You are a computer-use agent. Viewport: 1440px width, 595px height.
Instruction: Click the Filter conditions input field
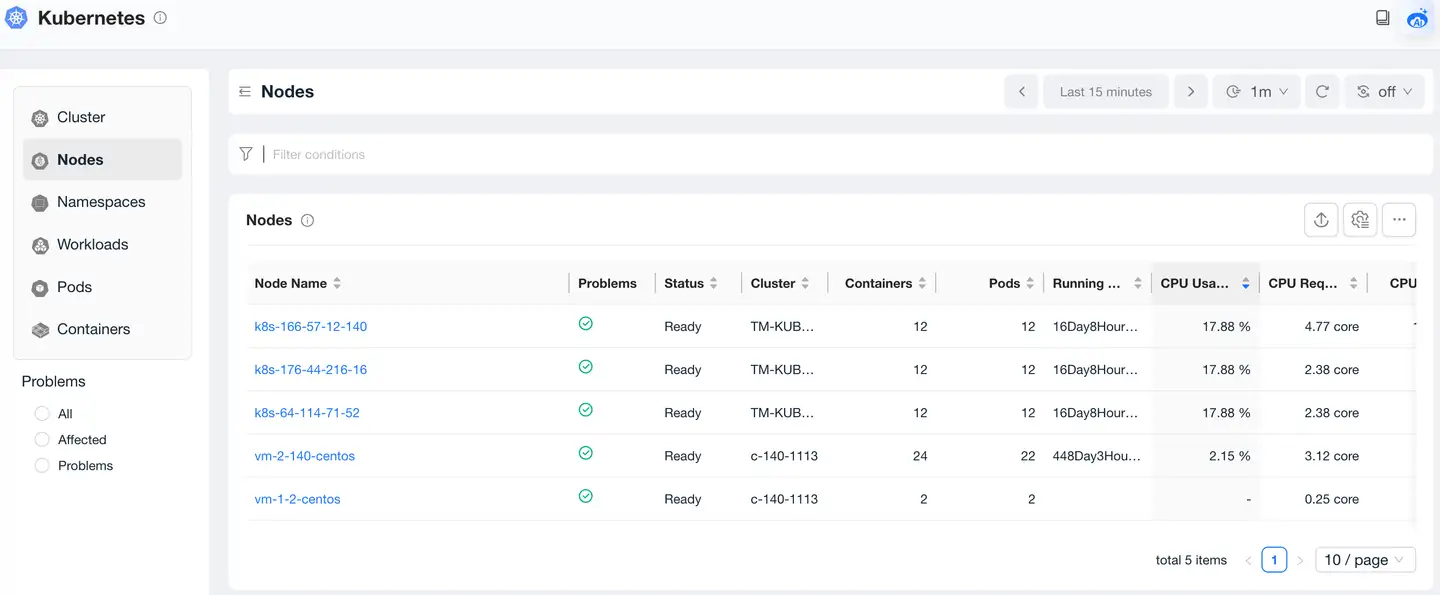tap(700, 154)
